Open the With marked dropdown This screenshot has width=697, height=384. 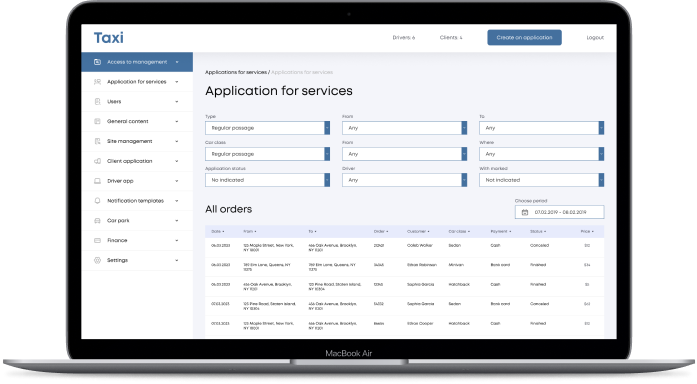541,180
